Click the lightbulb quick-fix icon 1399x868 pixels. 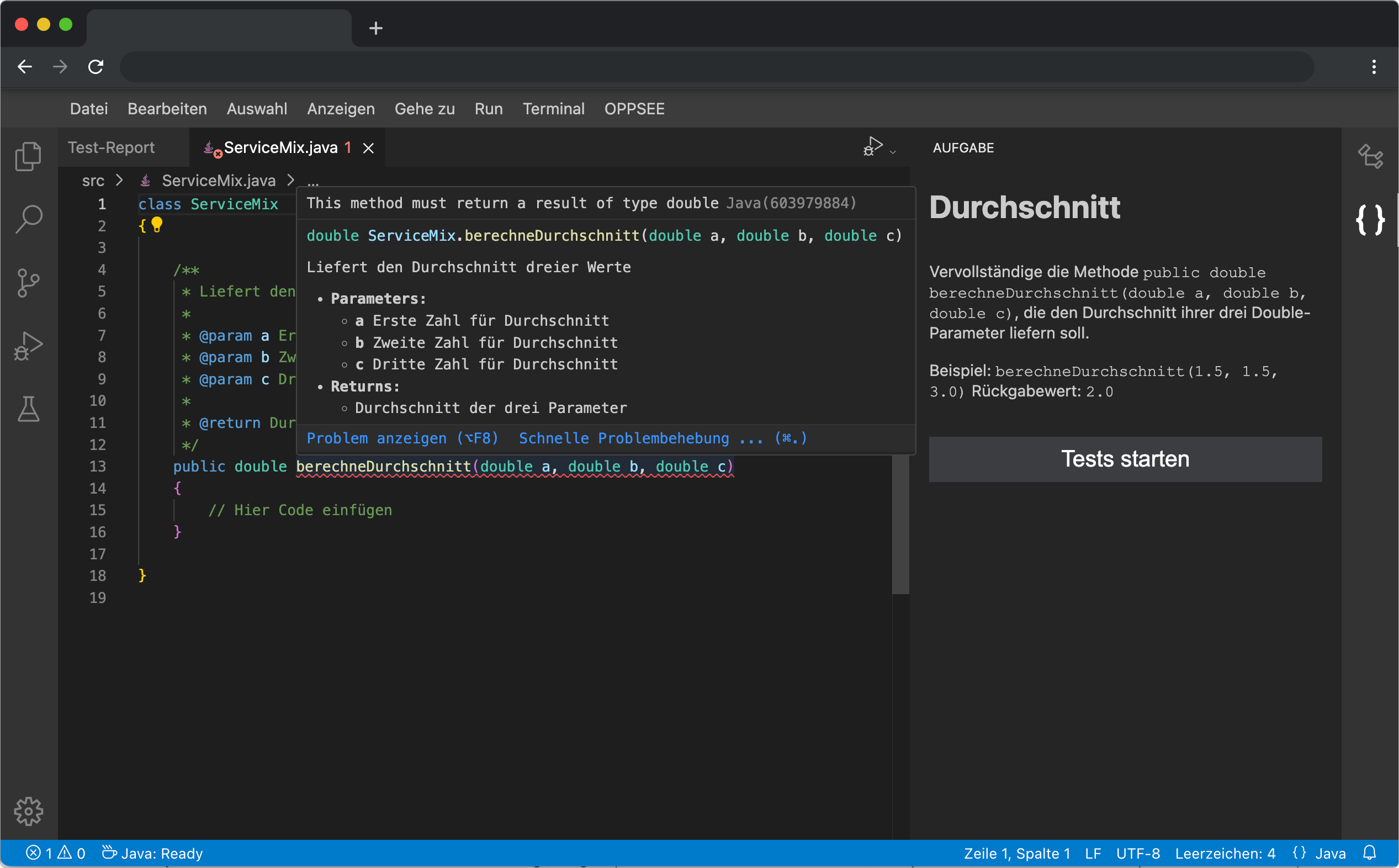[x=157, y=225]
